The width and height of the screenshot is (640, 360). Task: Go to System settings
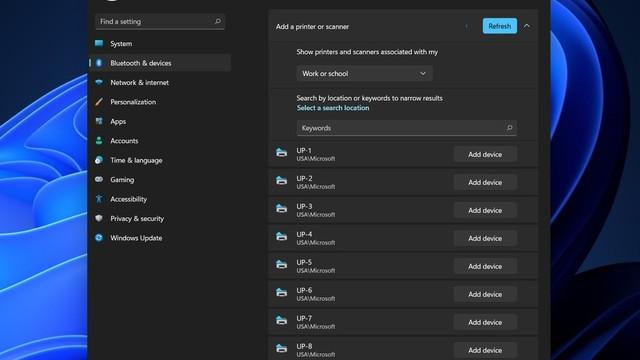click(160, 43)
